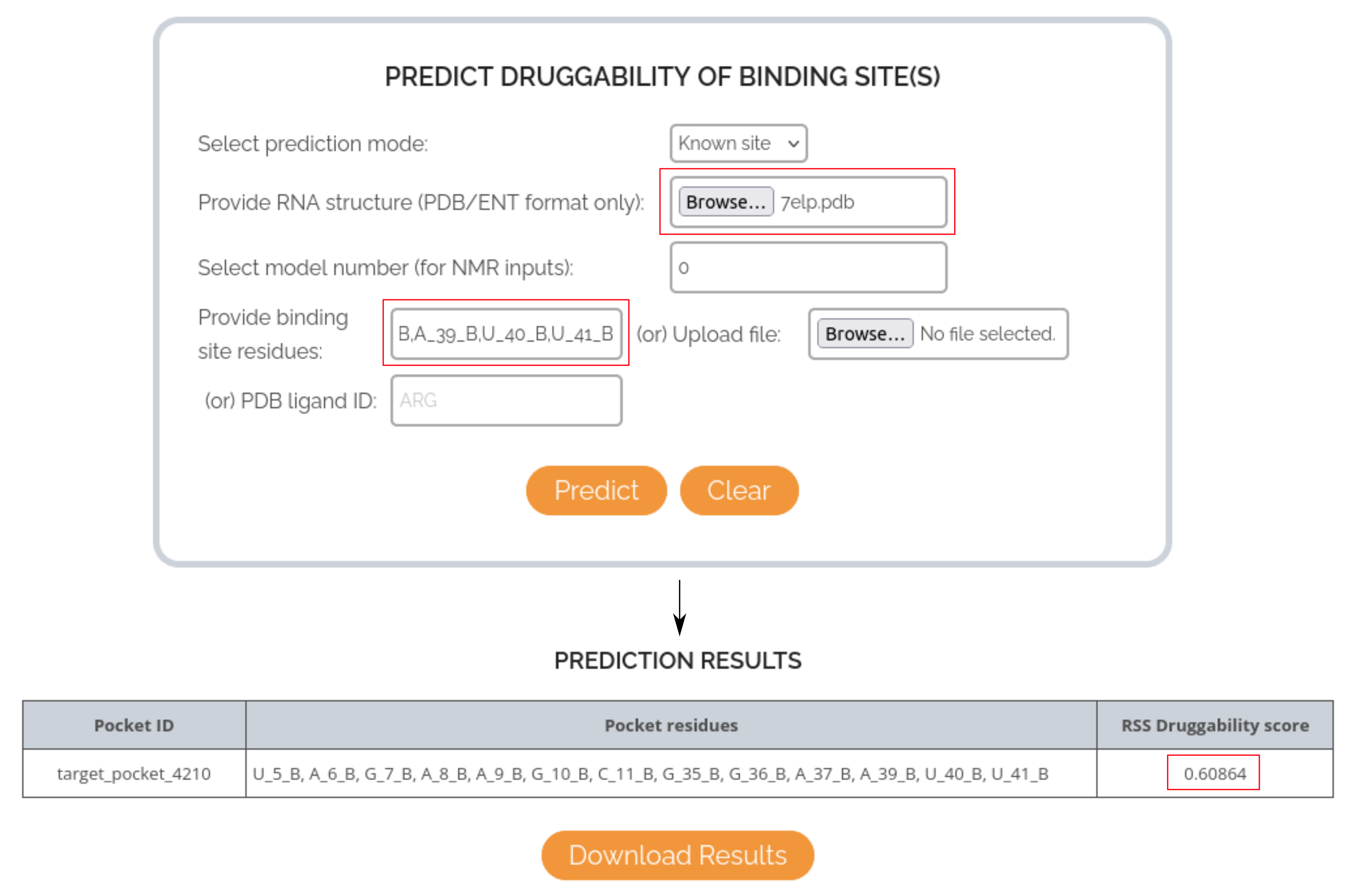
Task: Download the prediction results
Action: click(677, 855)
